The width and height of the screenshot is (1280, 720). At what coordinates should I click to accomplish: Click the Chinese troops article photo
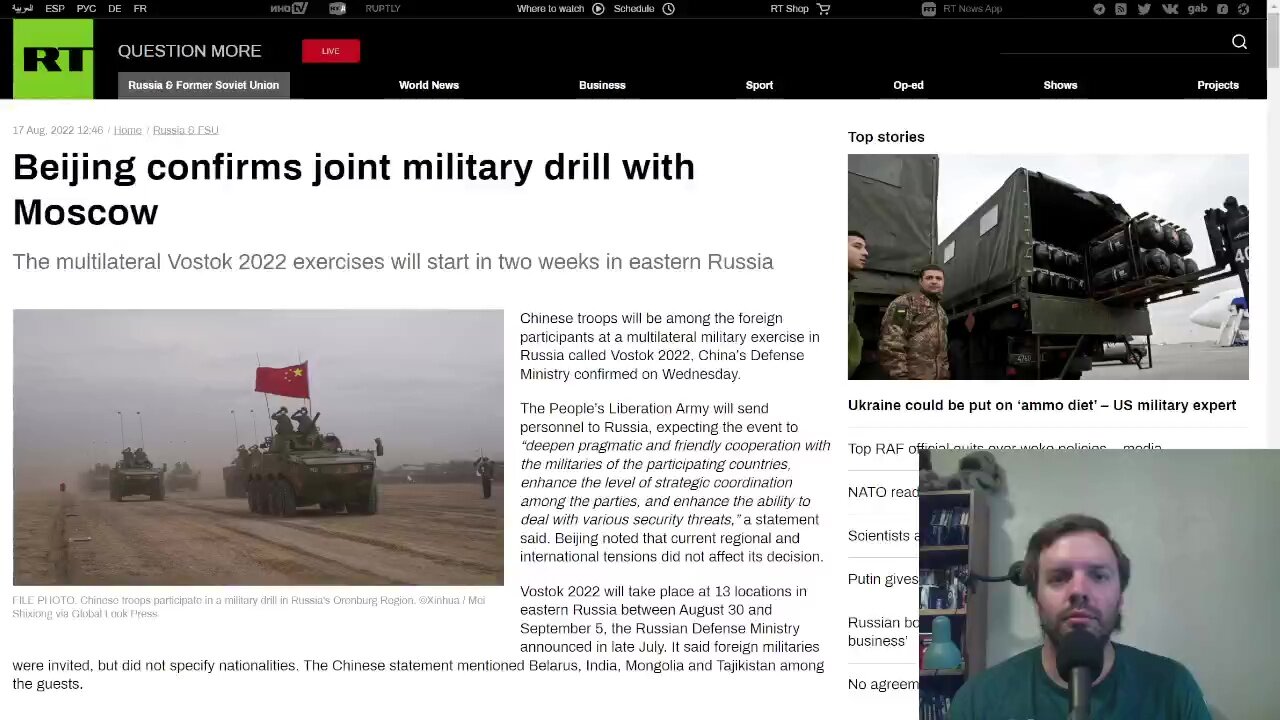[x=258, y=447]
